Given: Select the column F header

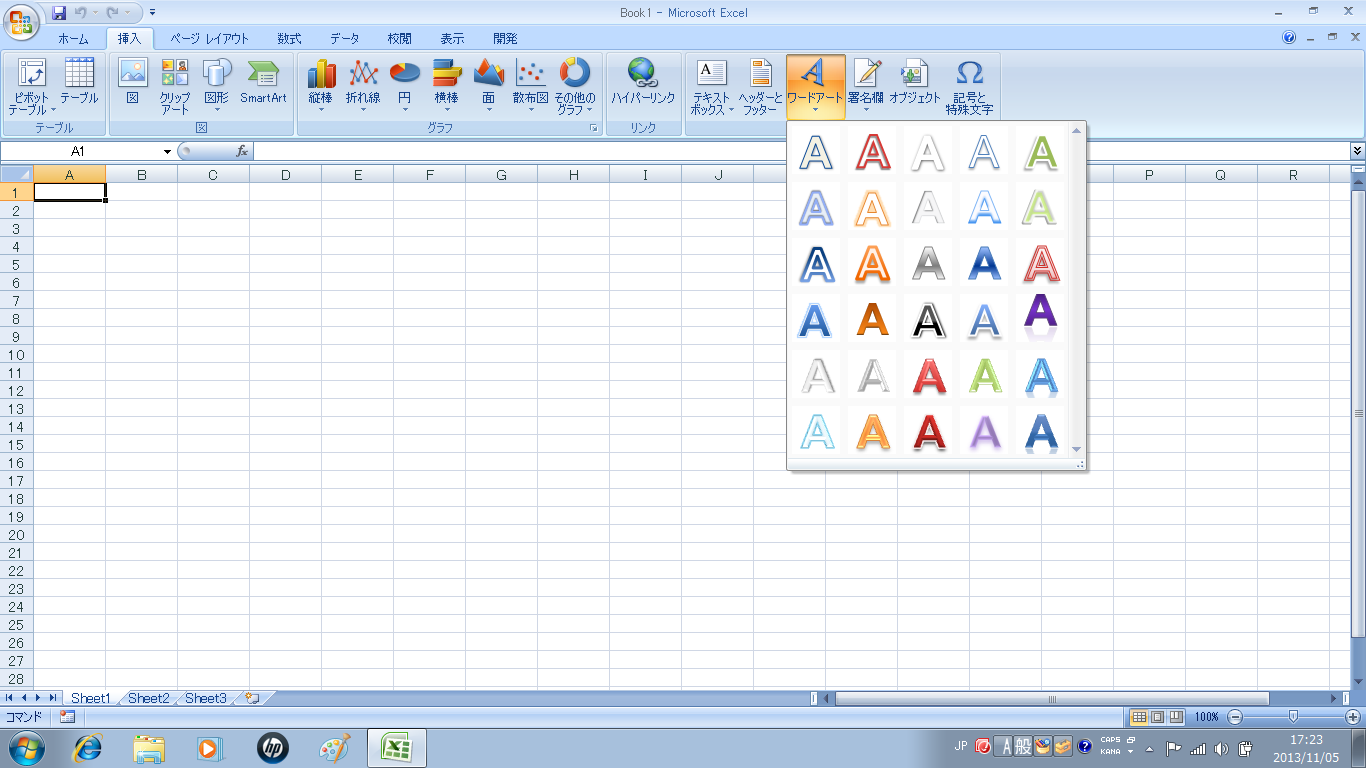Looking at the screenshot, I should click(429, 175).
